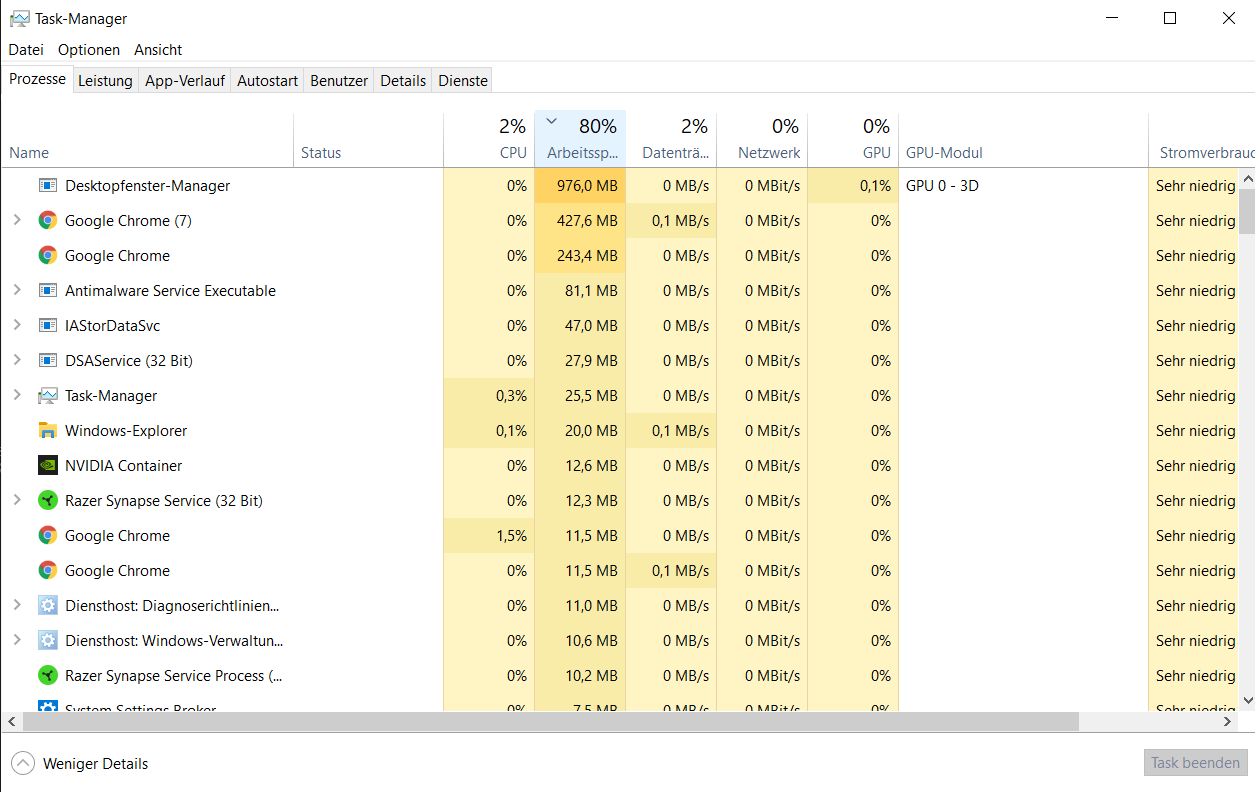Click the Task-Manager title bar icon

click(x=19, y=19)
